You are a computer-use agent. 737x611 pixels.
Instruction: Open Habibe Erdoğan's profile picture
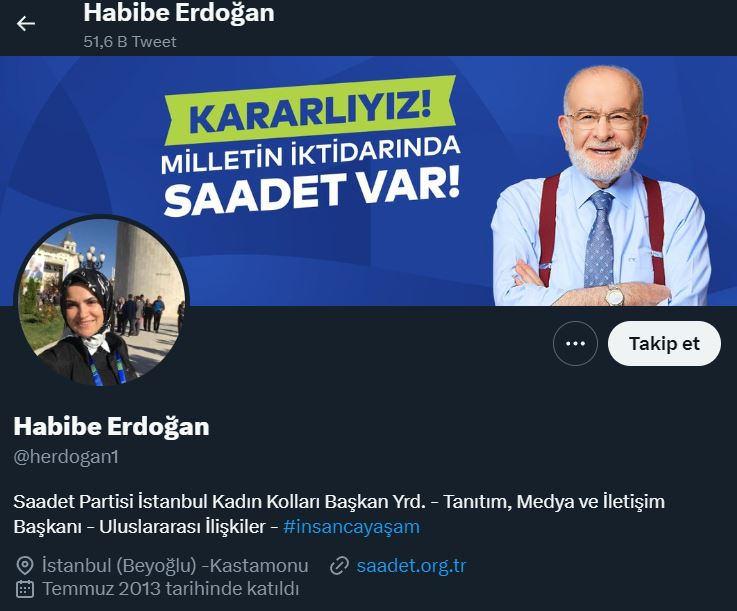click(102, 302)
